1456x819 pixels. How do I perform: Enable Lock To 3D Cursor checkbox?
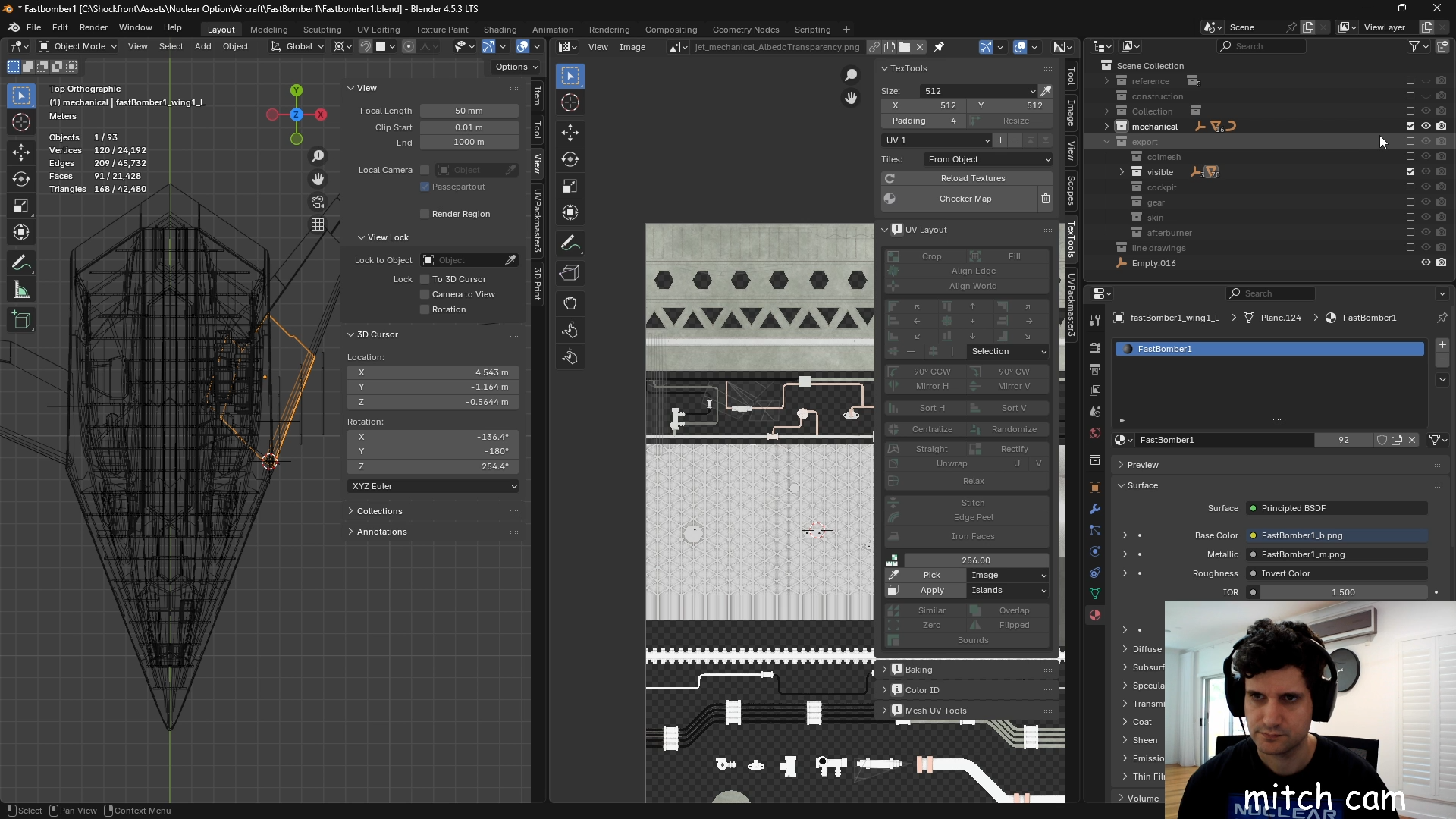425,279
